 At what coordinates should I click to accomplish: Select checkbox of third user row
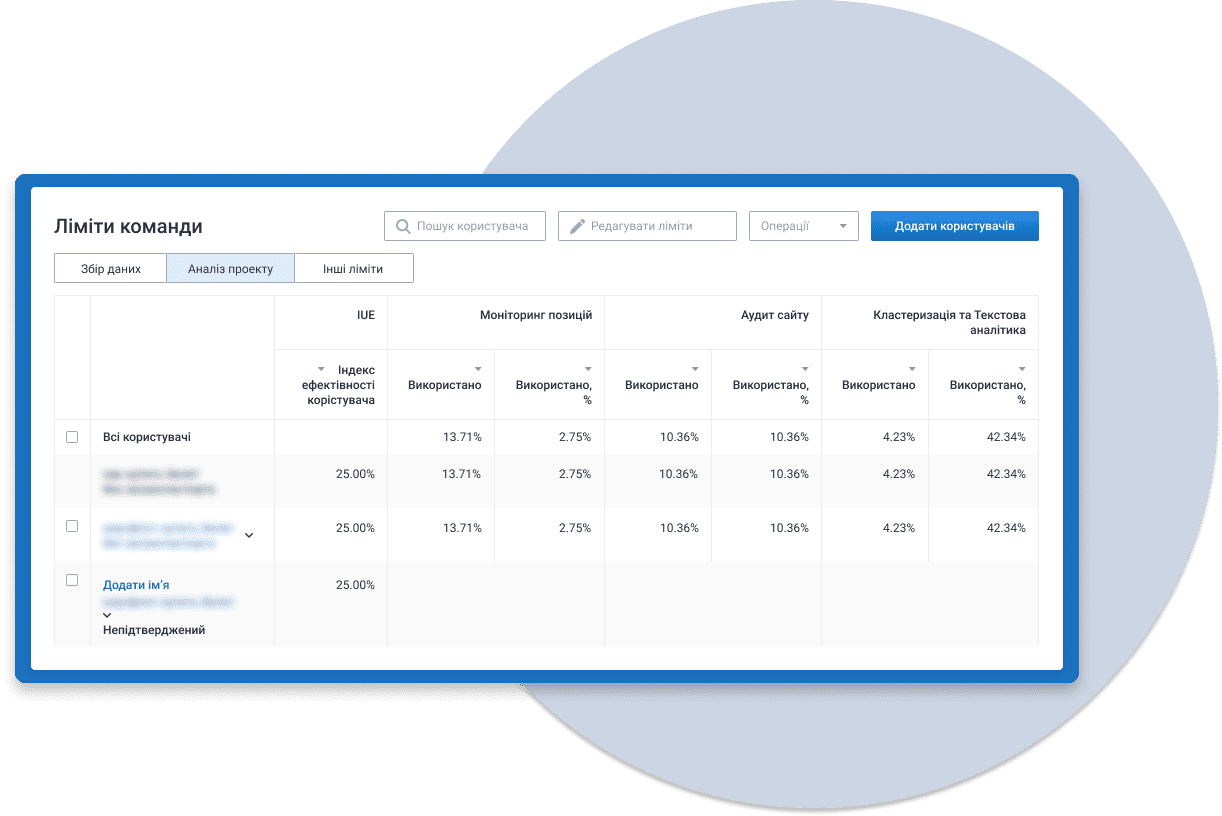point(72,526)
